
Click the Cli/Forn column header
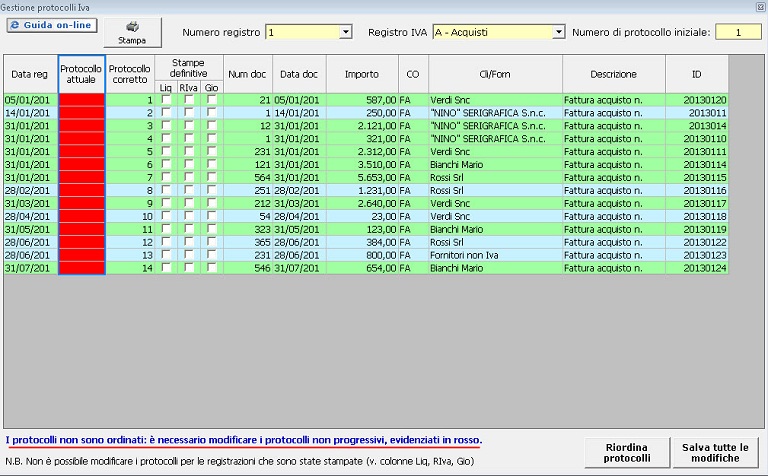point(493,74)
